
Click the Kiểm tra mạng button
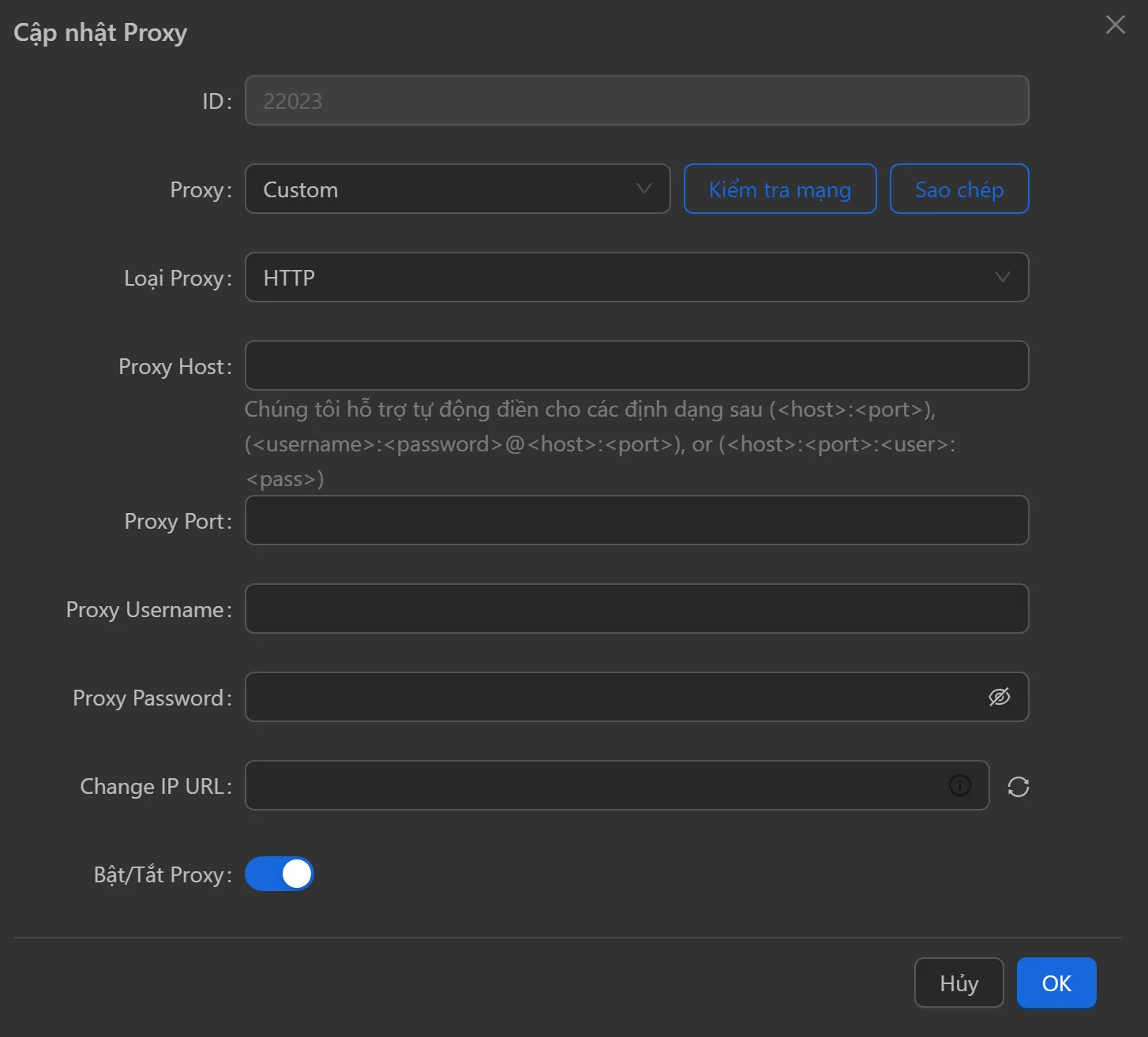[779, 189]
